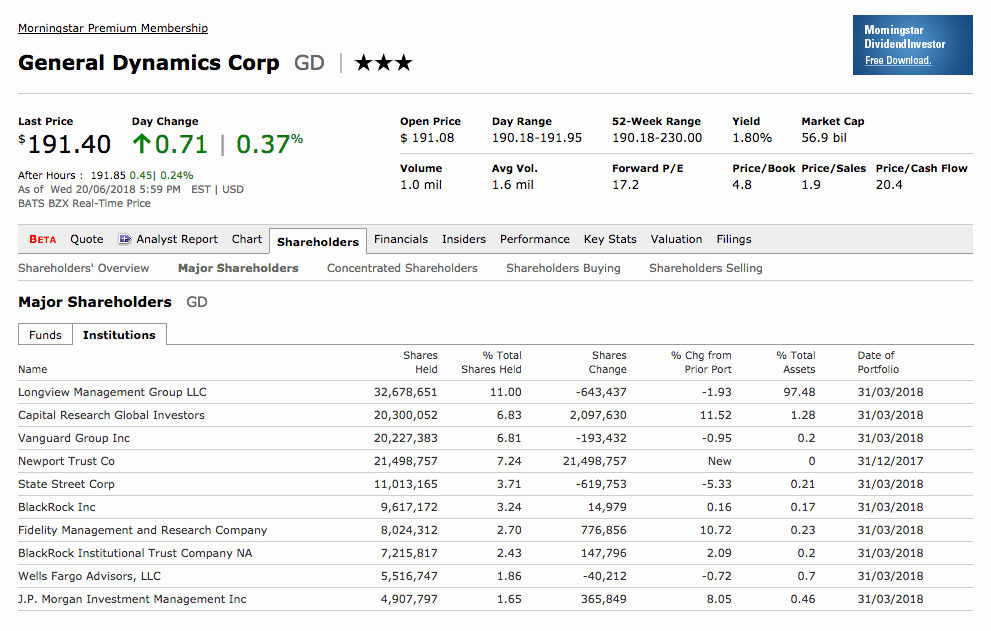Switch to the Funds tab
The image size is (991, 631).
pos(46,334)
